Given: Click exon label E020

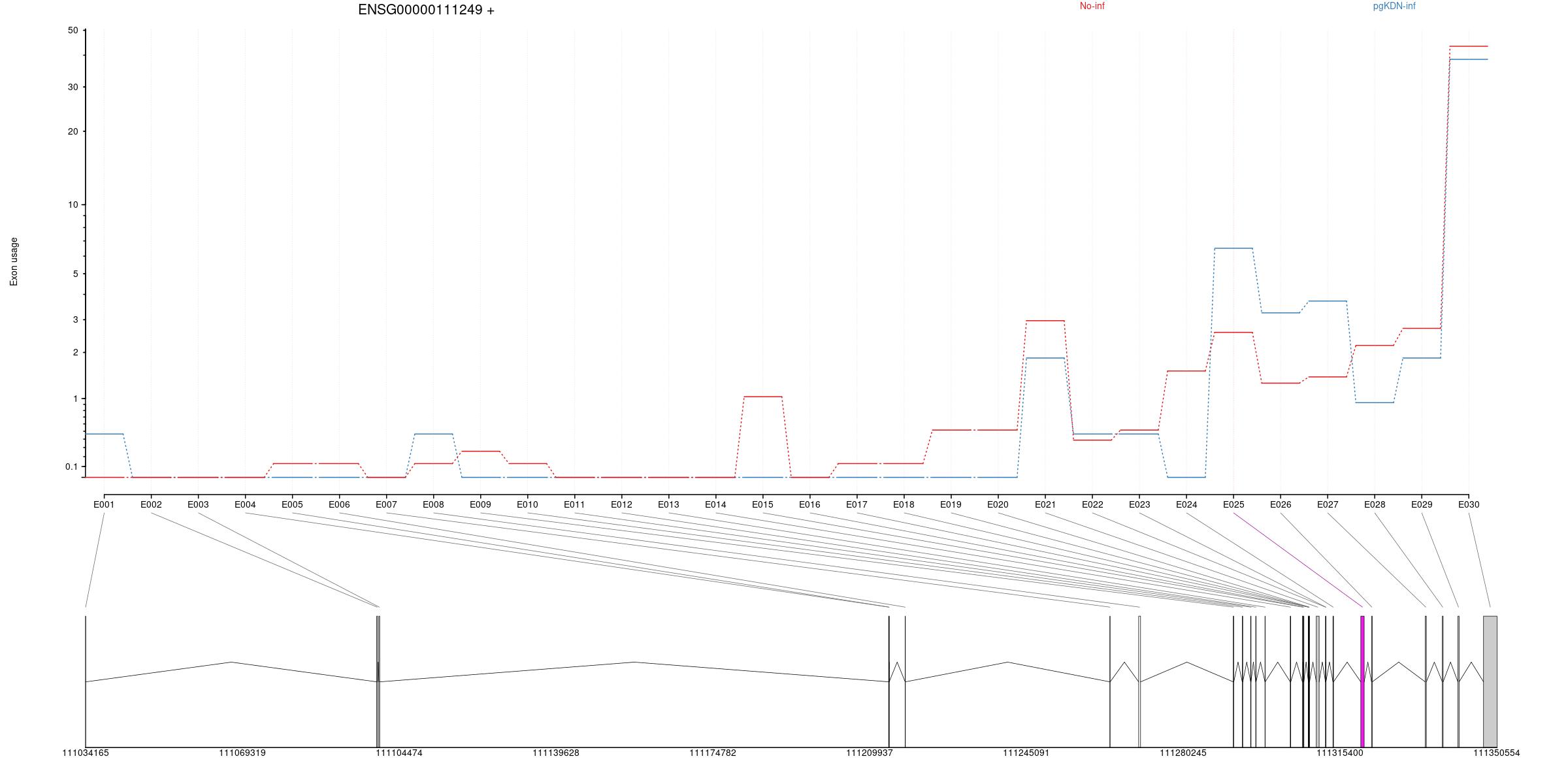Looking at the screenshot, I should pos(998,504).
